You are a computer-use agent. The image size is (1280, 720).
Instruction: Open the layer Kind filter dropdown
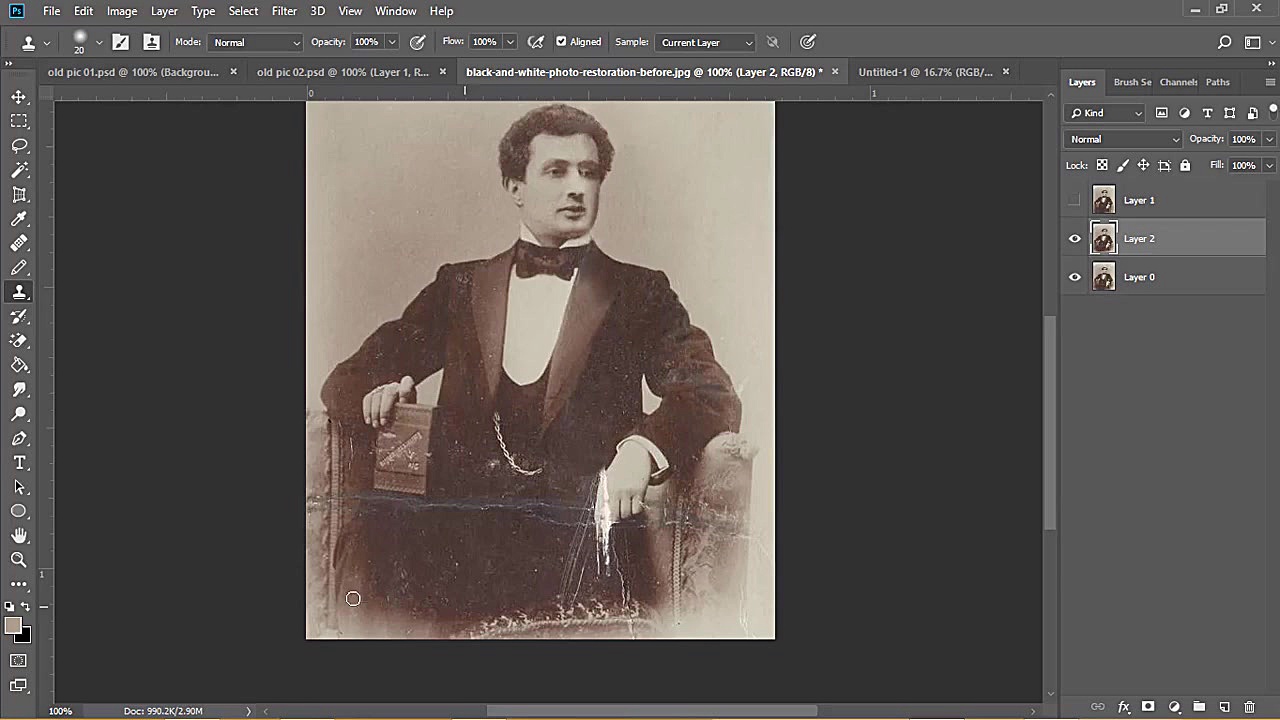(x=1106, y=113)
